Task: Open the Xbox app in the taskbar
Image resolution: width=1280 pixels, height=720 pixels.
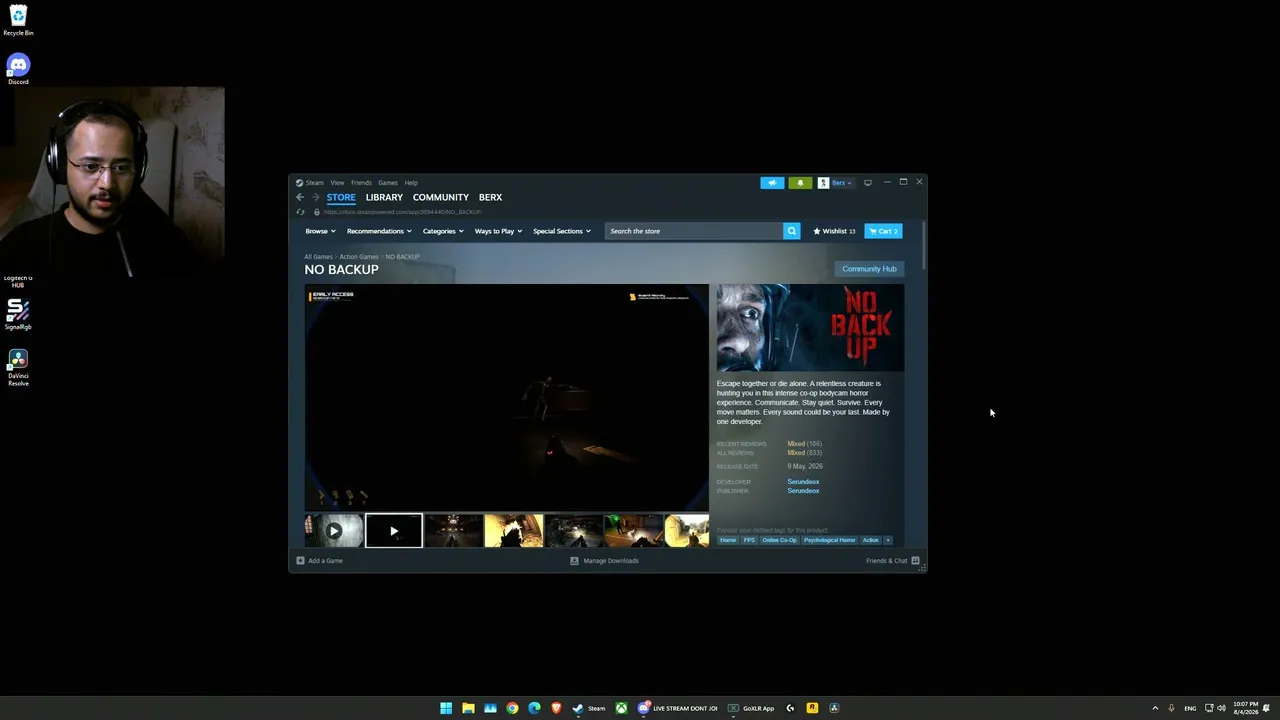Action: coord(621,708)
